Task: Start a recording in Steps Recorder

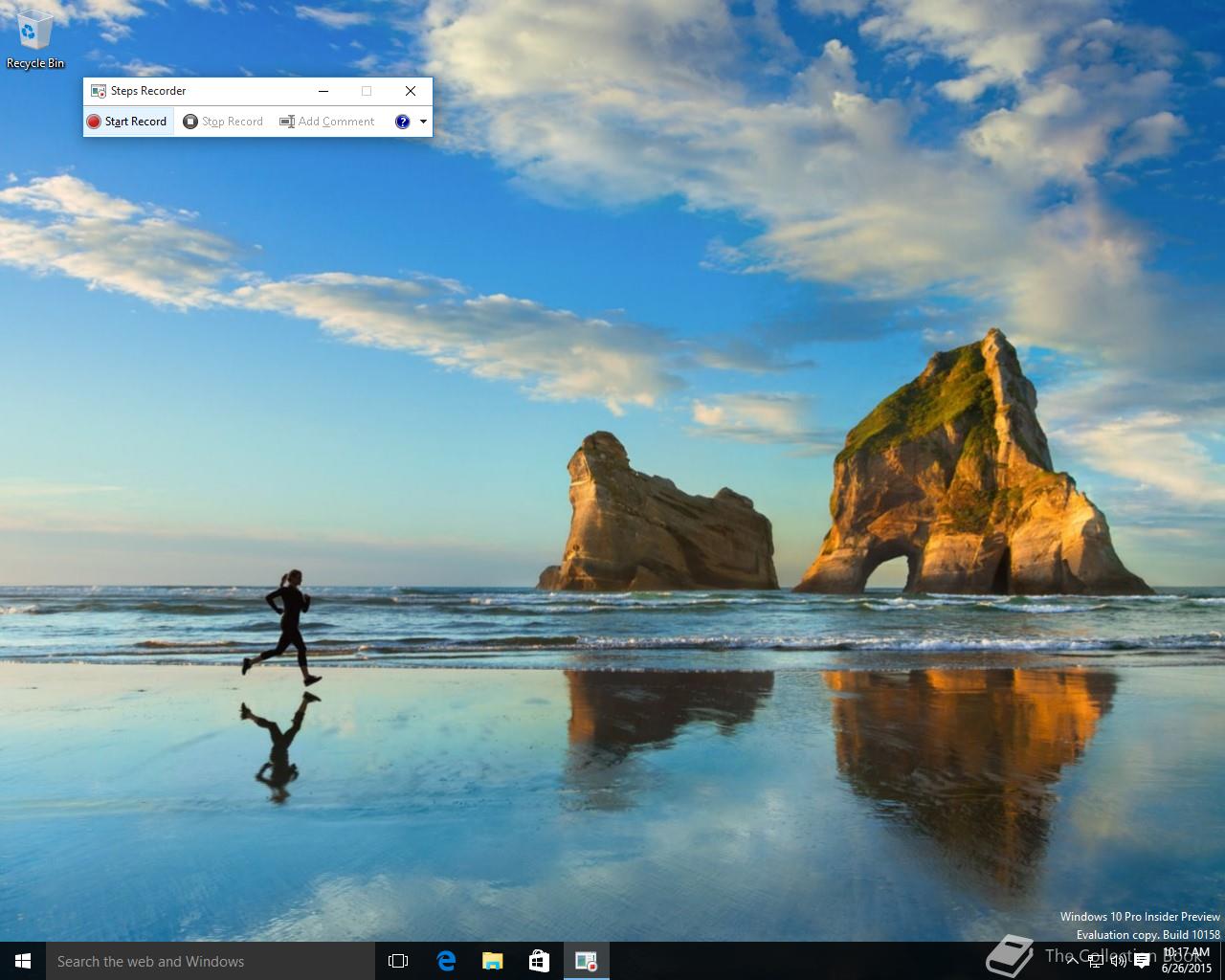Action: [x=127, y=122]
